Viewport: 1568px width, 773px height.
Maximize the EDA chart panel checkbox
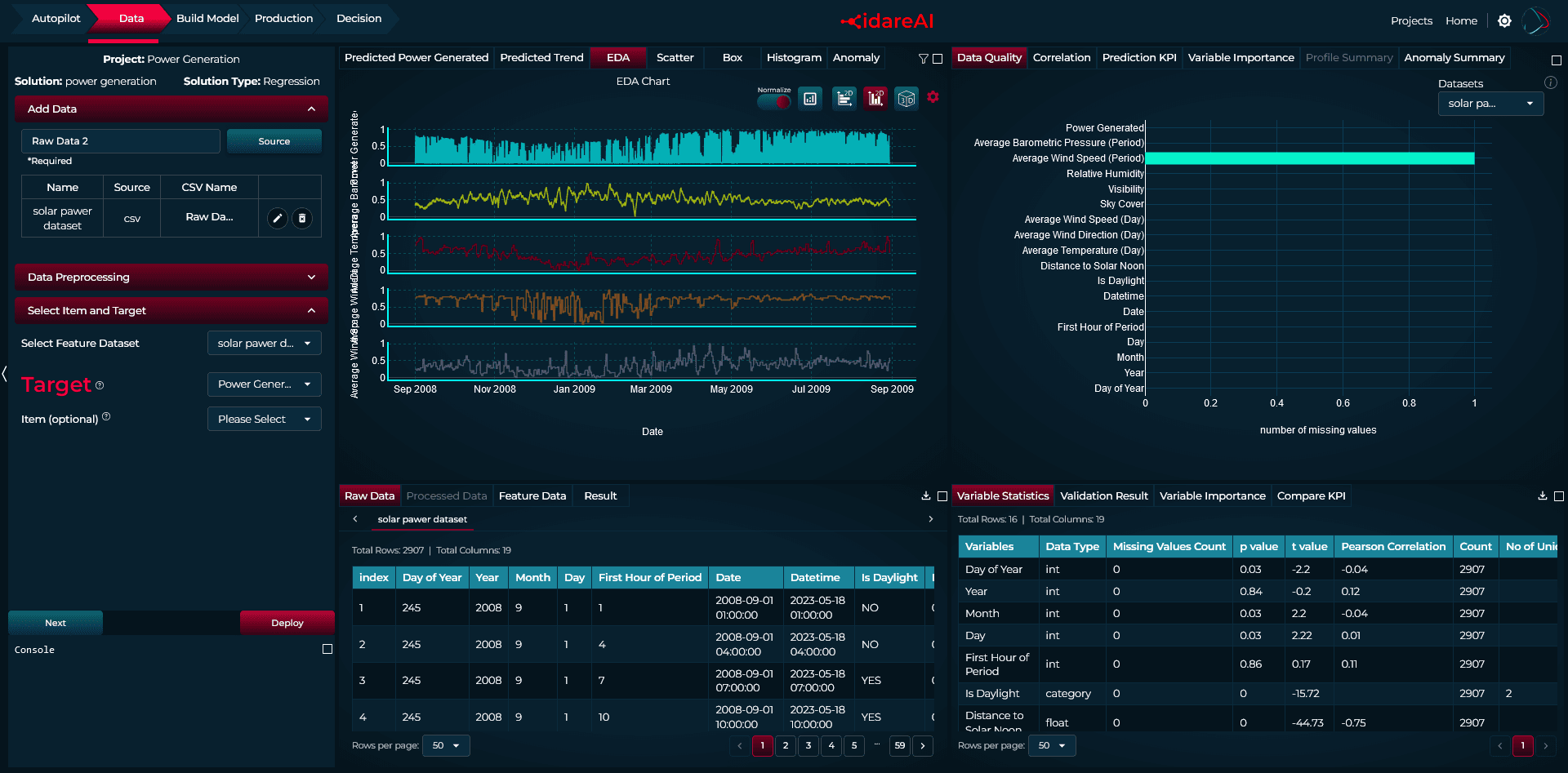[938, 59]
